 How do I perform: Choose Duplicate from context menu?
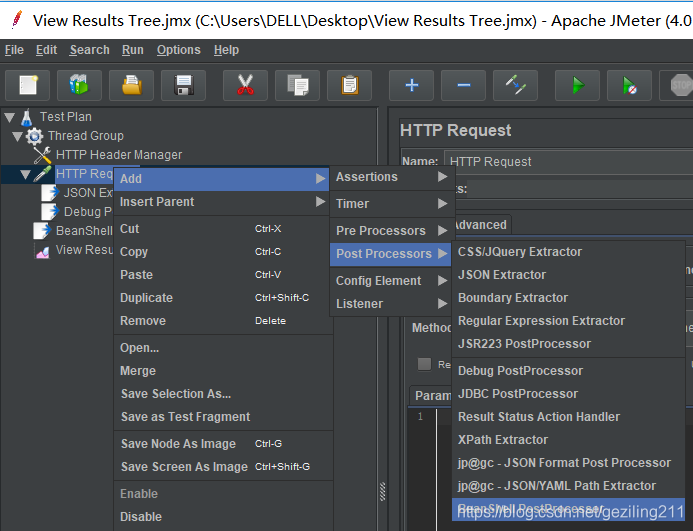click(x=223, y=298)
